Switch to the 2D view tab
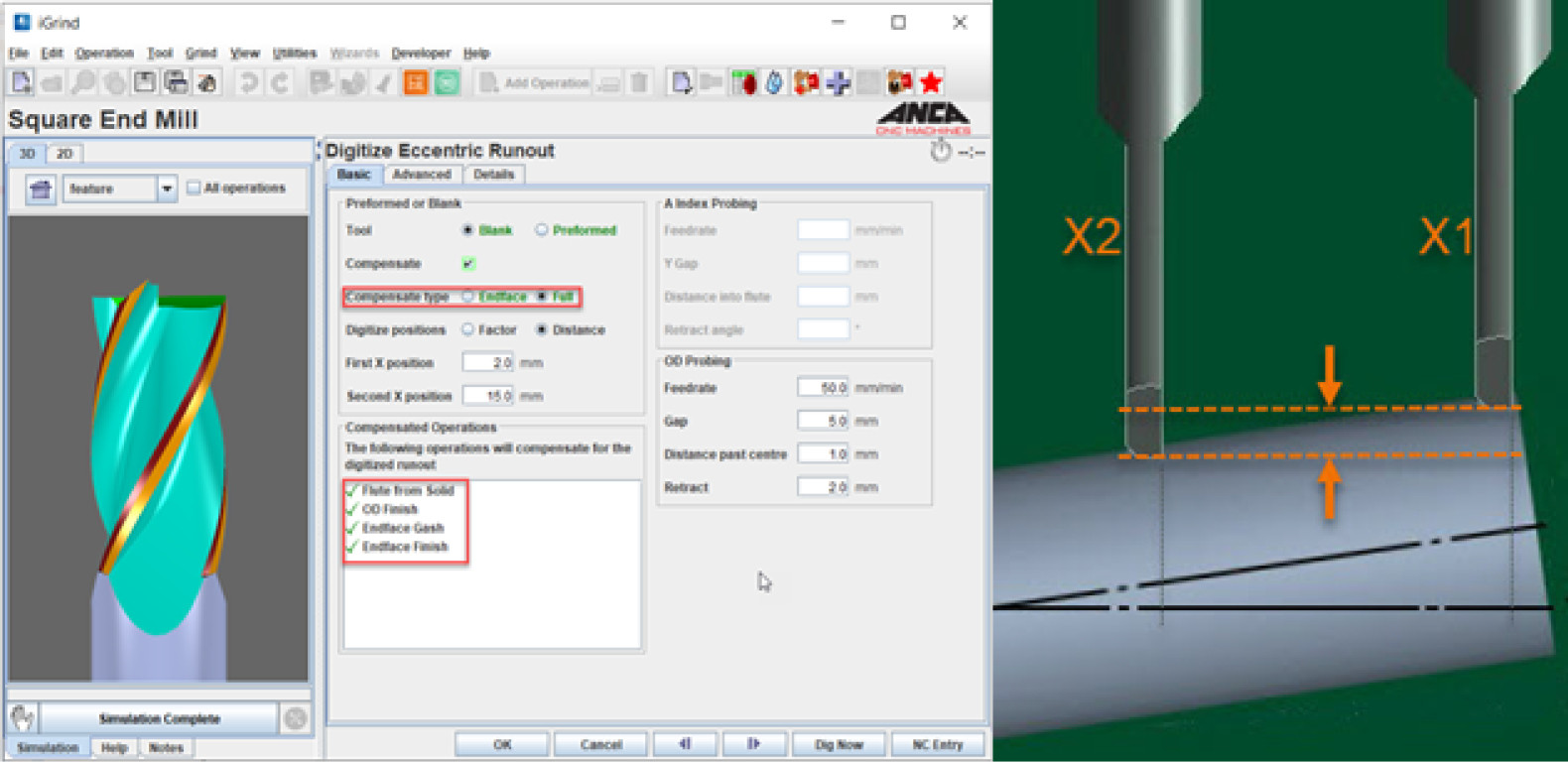This screenshot has height=762, width=1568. (65, 154)
